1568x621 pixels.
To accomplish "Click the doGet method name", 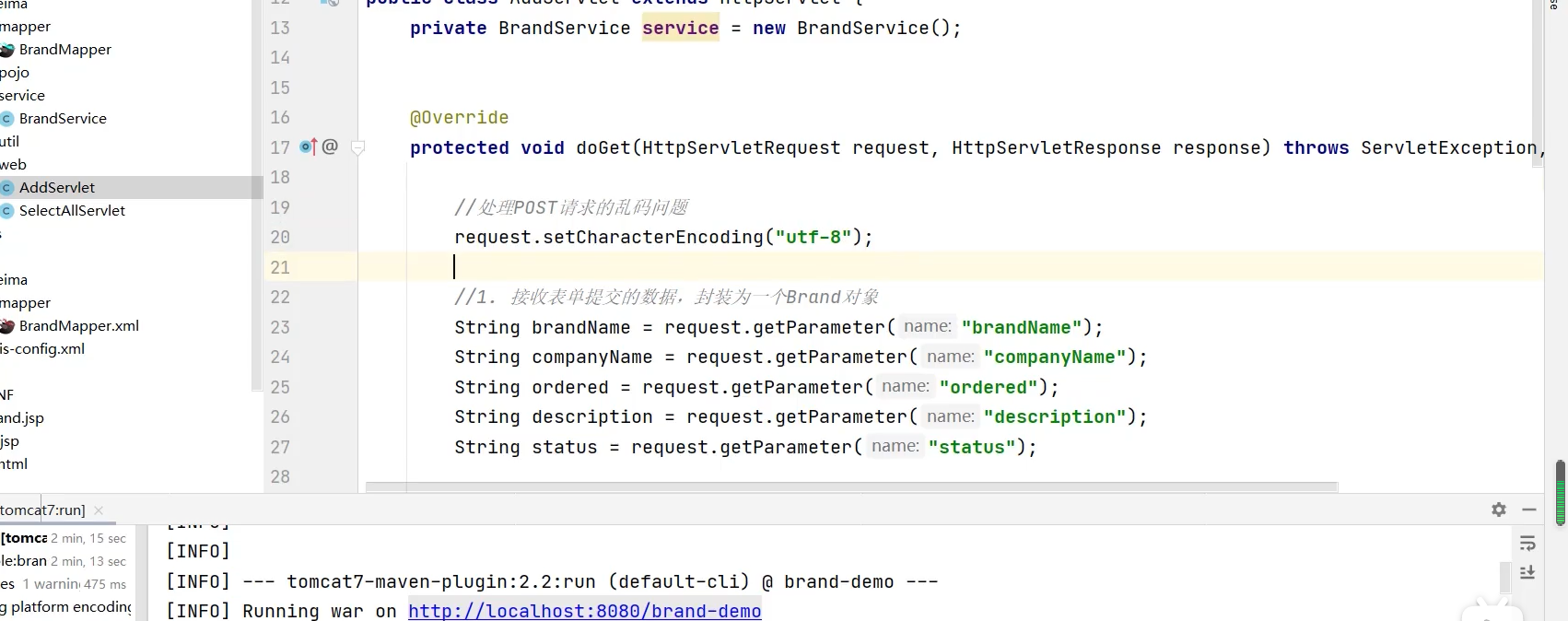I will (x=603, y=147).
